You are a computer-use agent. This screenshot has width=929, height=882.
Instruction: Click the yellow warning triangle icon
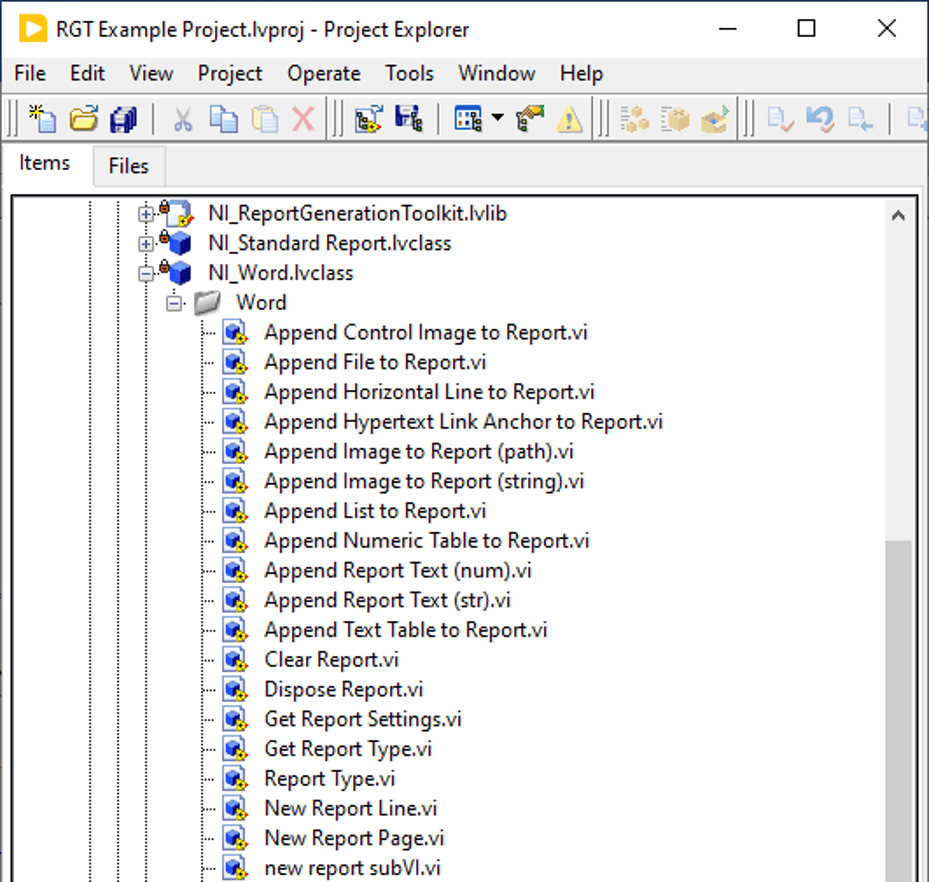[x=569, y=119]
